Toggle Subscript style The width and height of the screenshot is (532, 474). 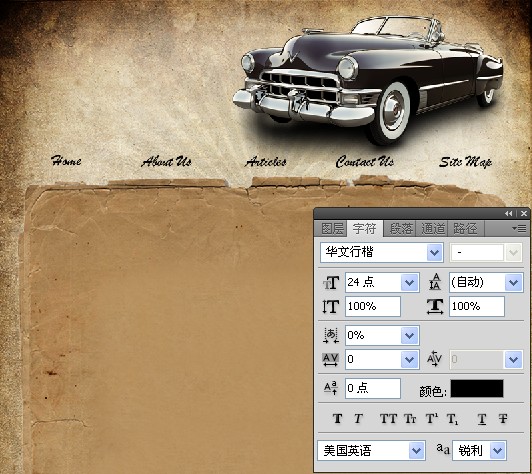point(453,419)
